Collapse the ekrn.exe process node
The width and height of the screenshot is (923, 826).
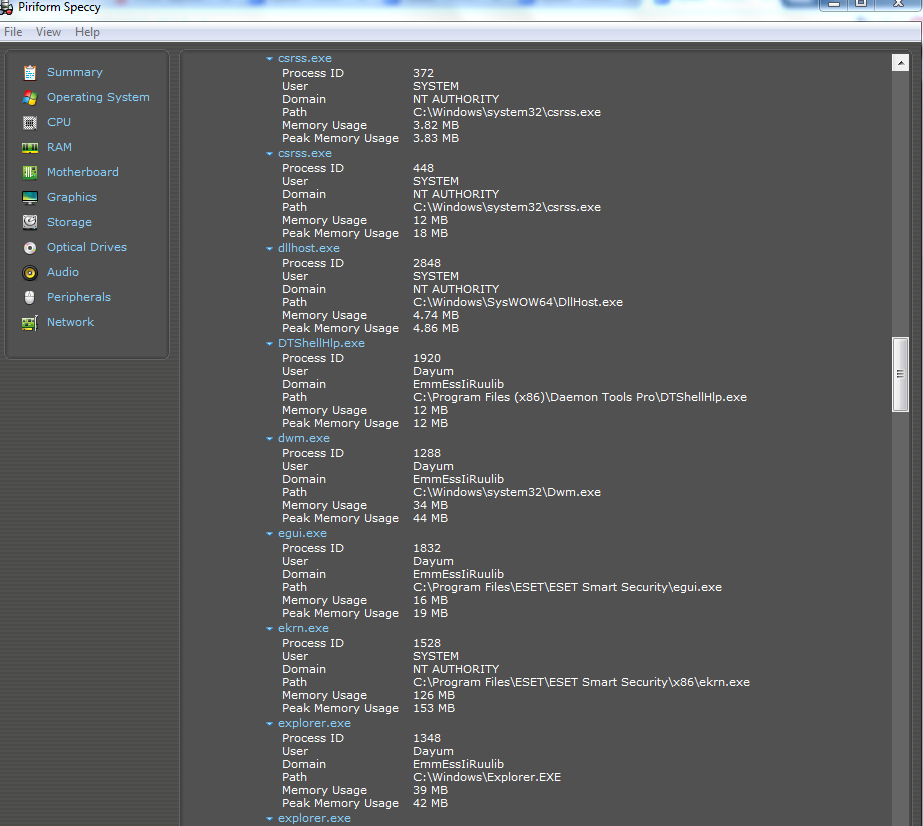point(269,629)
